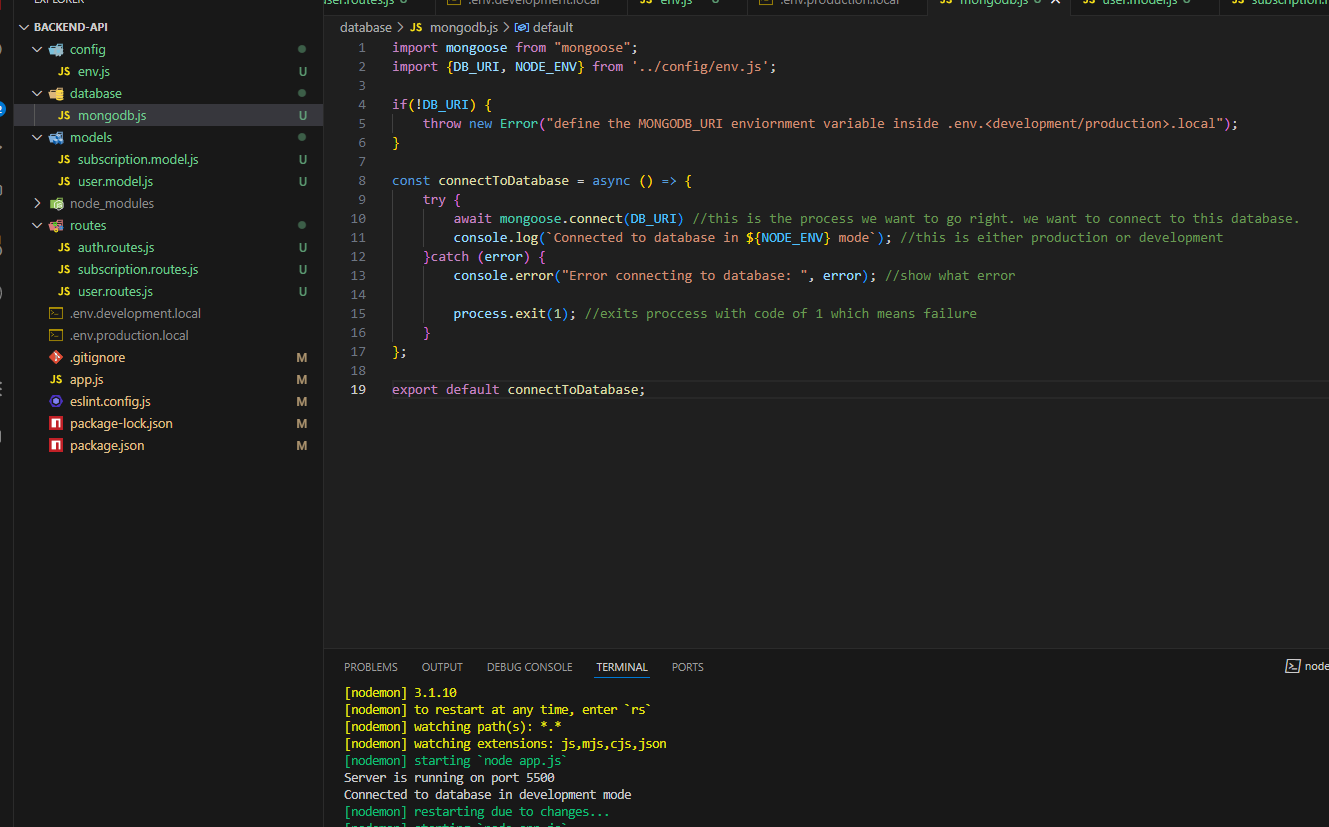This screenshot has height=827, width=1329.
Task: Switch to the DEBUG CONSOLE panel tab
Action: (530, 667)
